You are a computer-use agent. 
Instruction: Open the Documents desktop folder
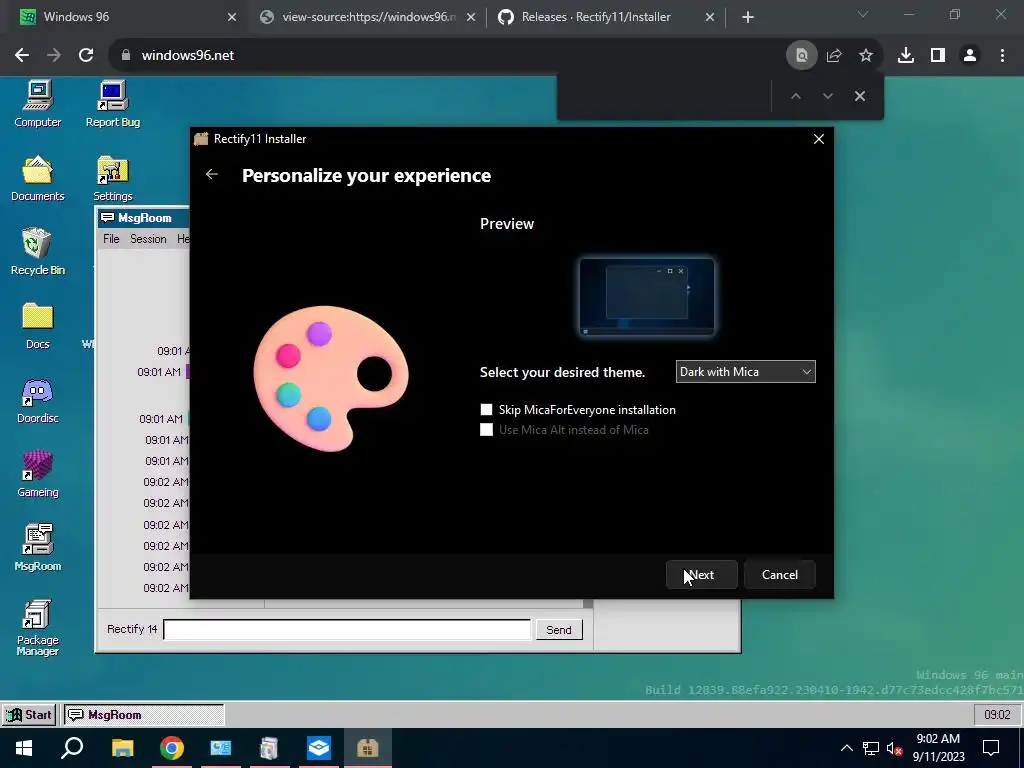coord(37,178)
